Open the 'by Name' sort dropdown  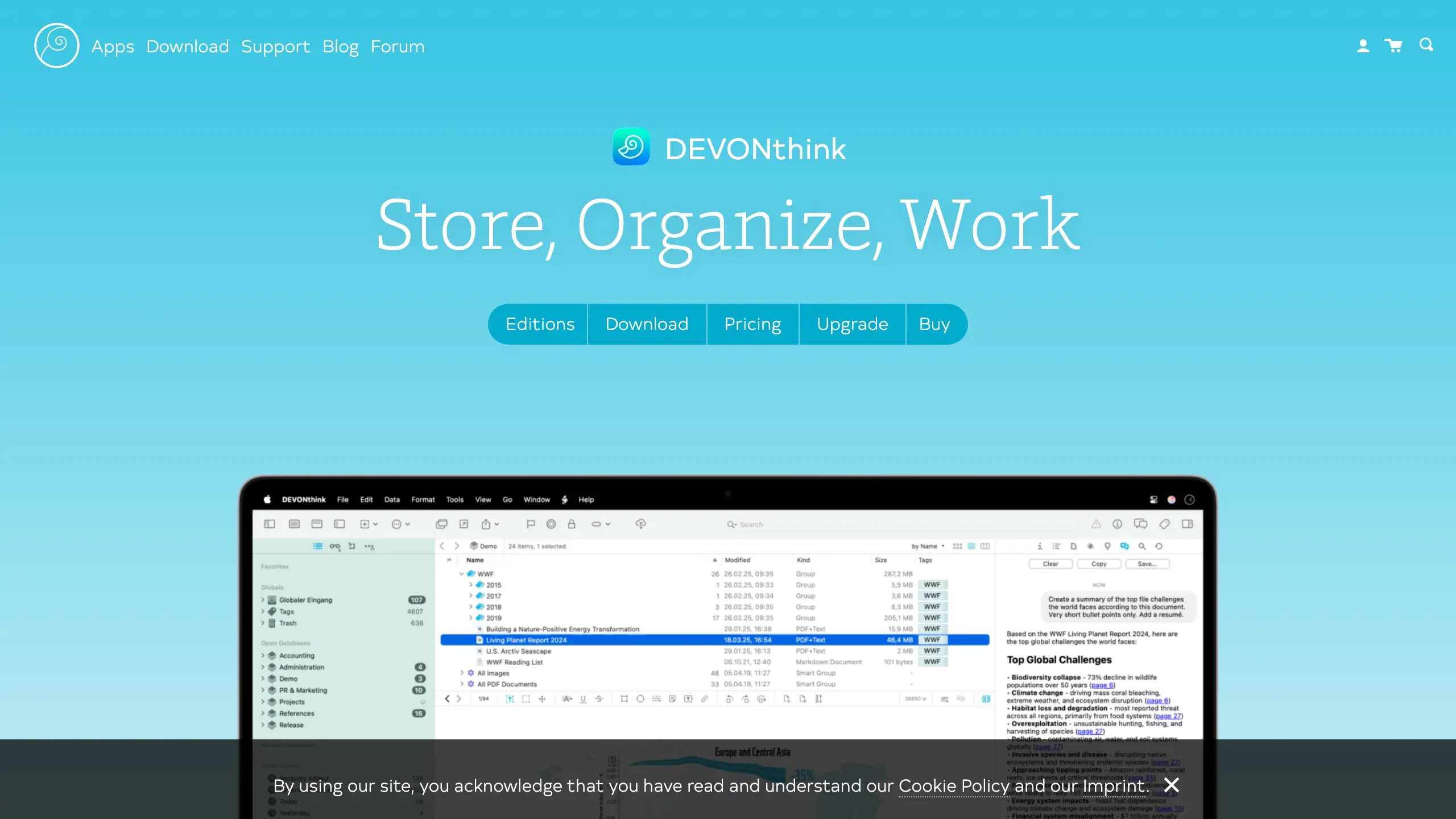tap(928, 546)
